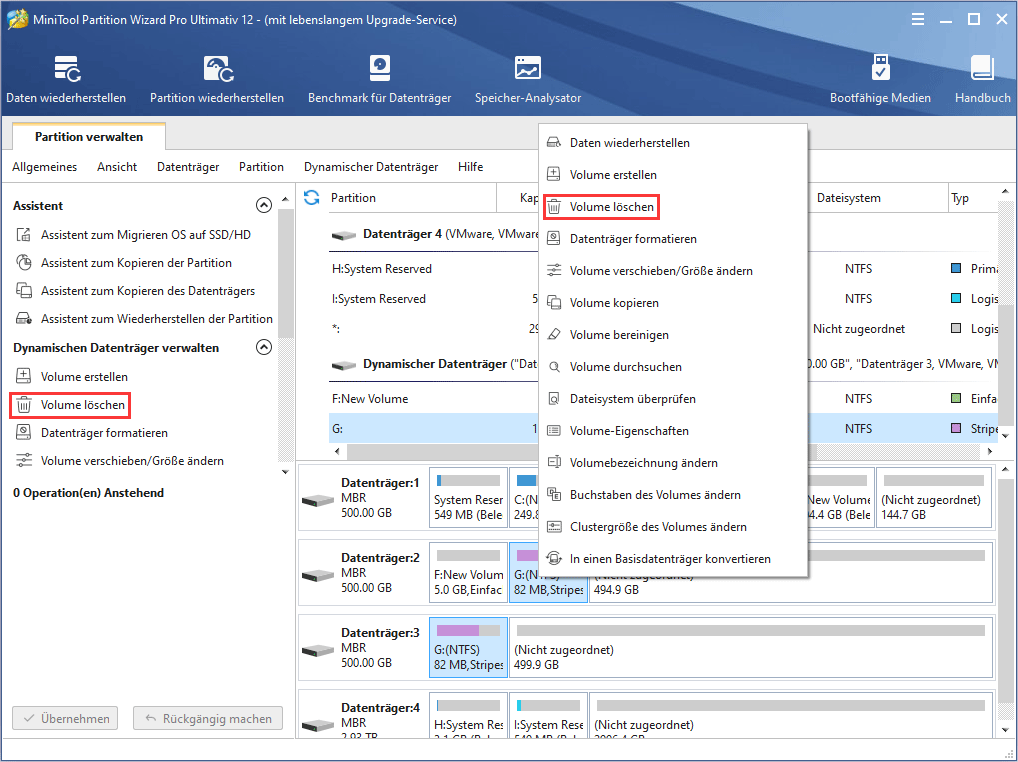
Task: Click Primär type blue color swatch
Action: coord(956,269)
